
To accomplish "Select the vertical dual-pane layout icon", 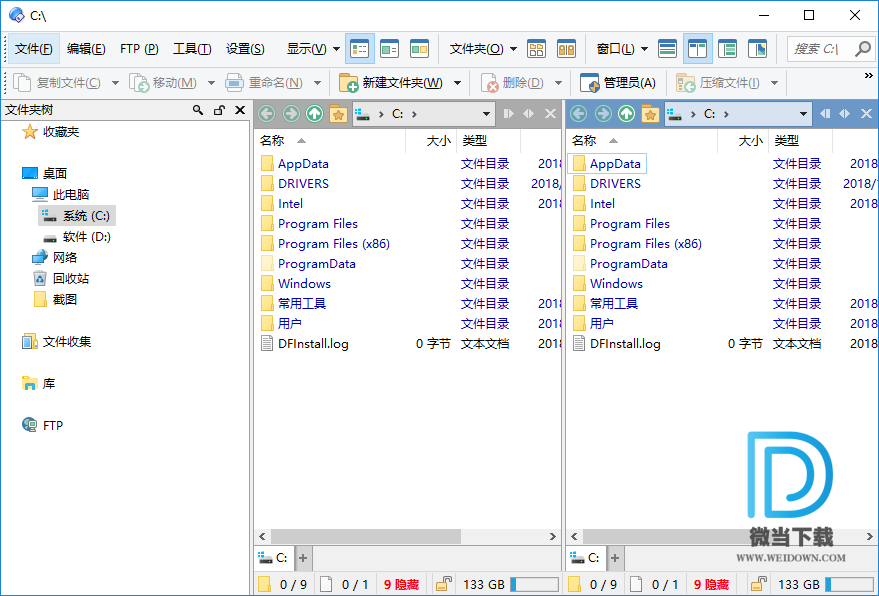I will click(697, 49).
